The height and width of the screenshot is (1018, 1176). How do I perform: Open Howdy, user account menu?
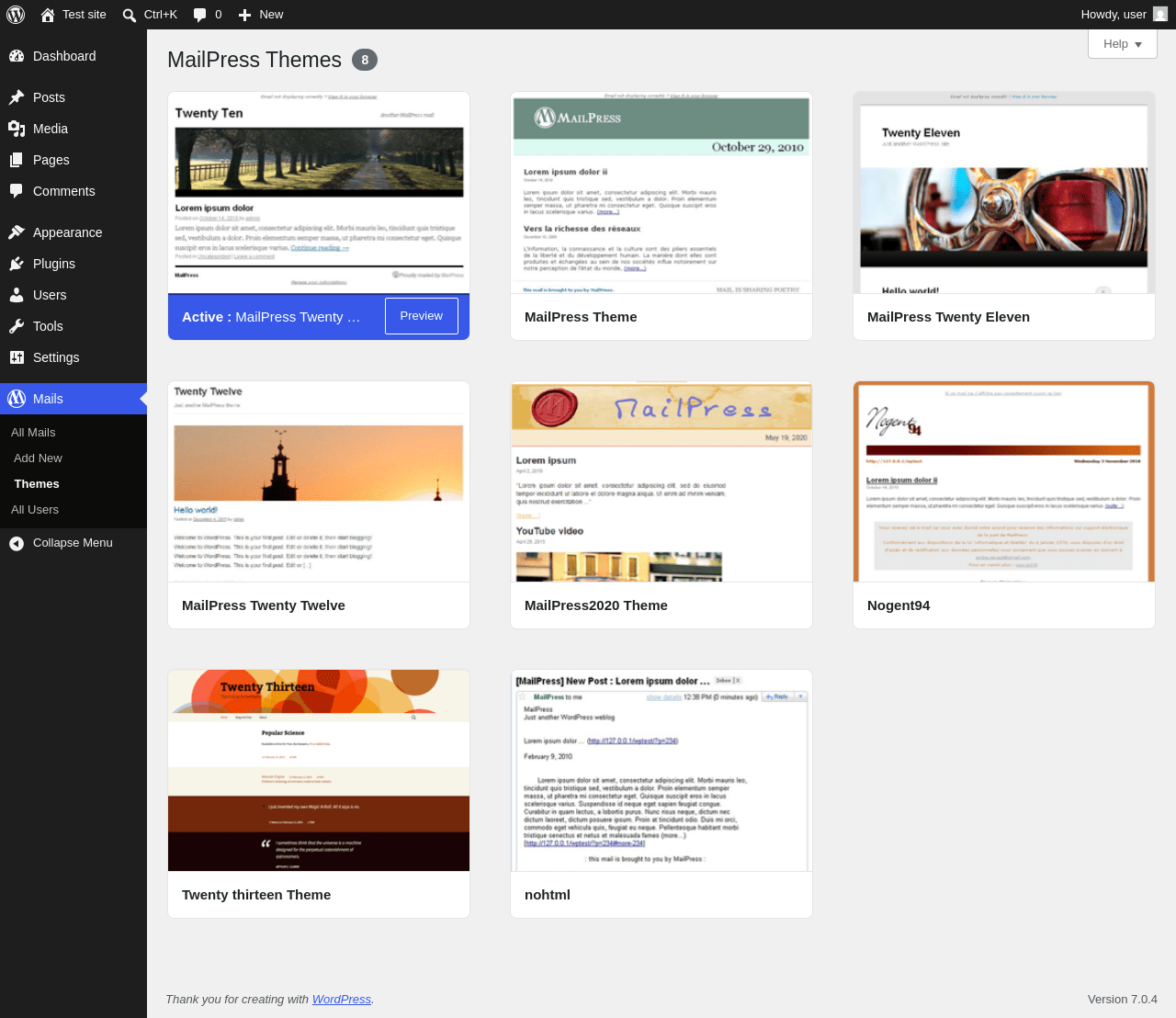pos(1125,15)
